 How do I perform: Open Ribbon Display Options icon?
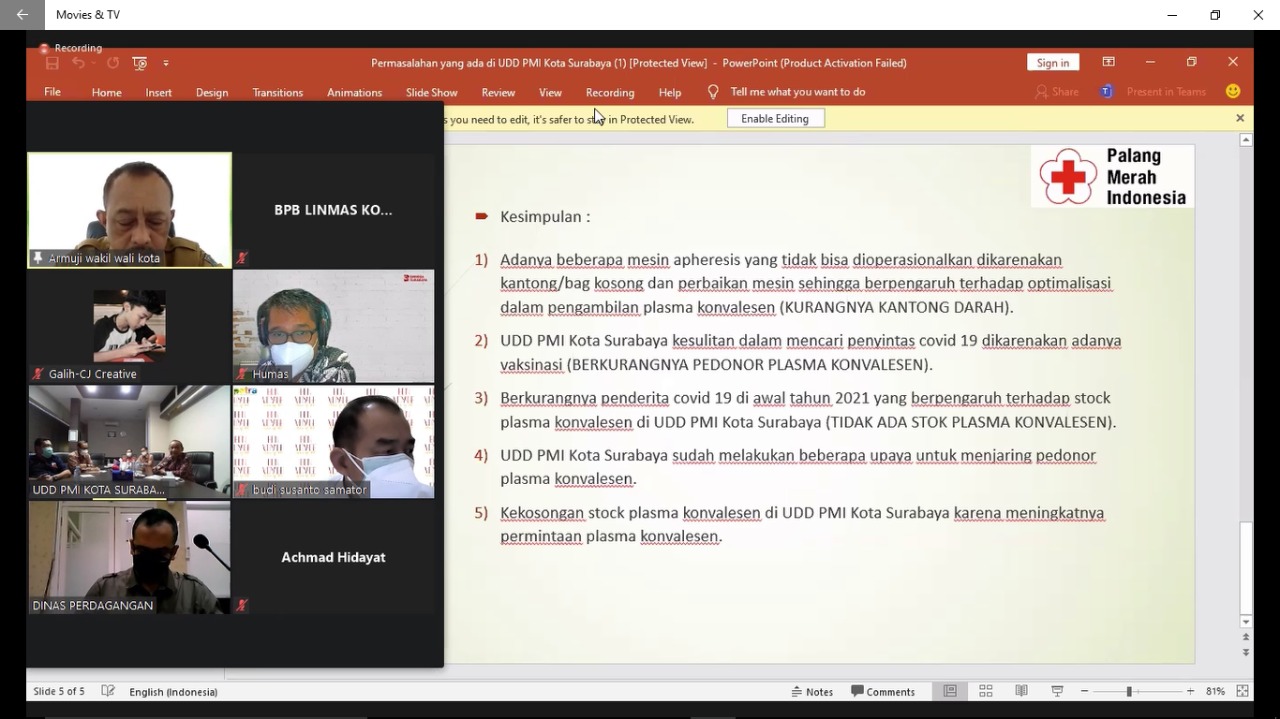(1108, 62)
